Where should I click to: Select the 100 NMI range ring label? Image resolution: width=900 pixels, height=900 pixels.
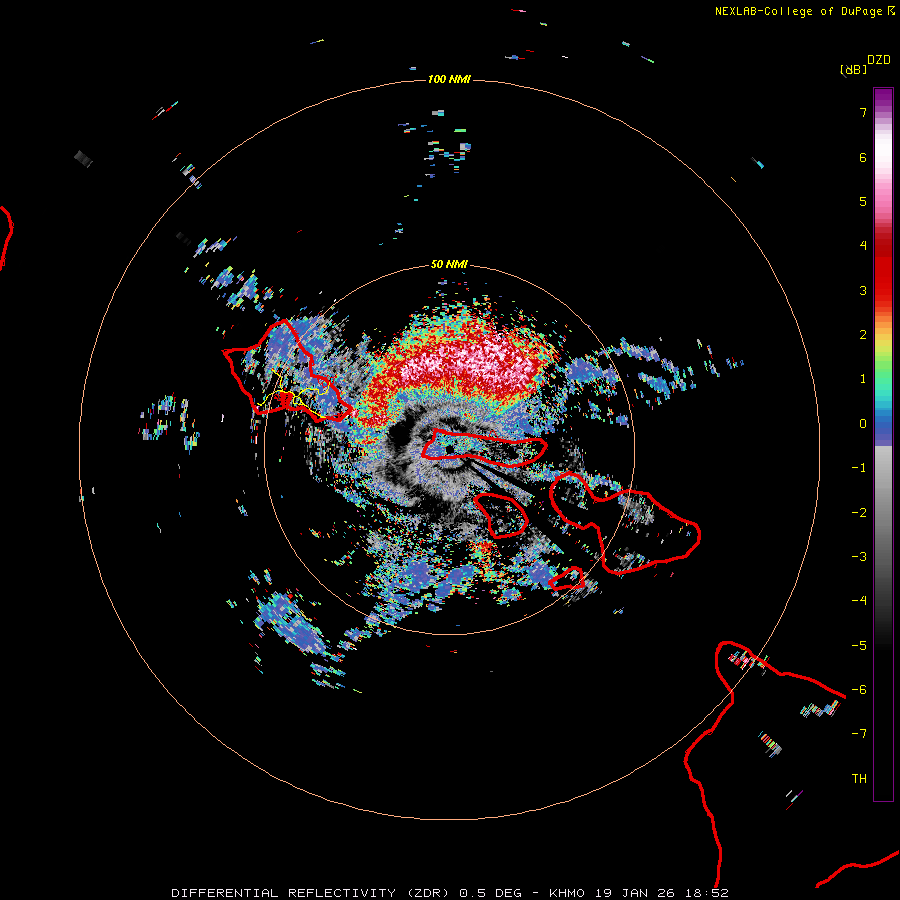click(449, 79)
